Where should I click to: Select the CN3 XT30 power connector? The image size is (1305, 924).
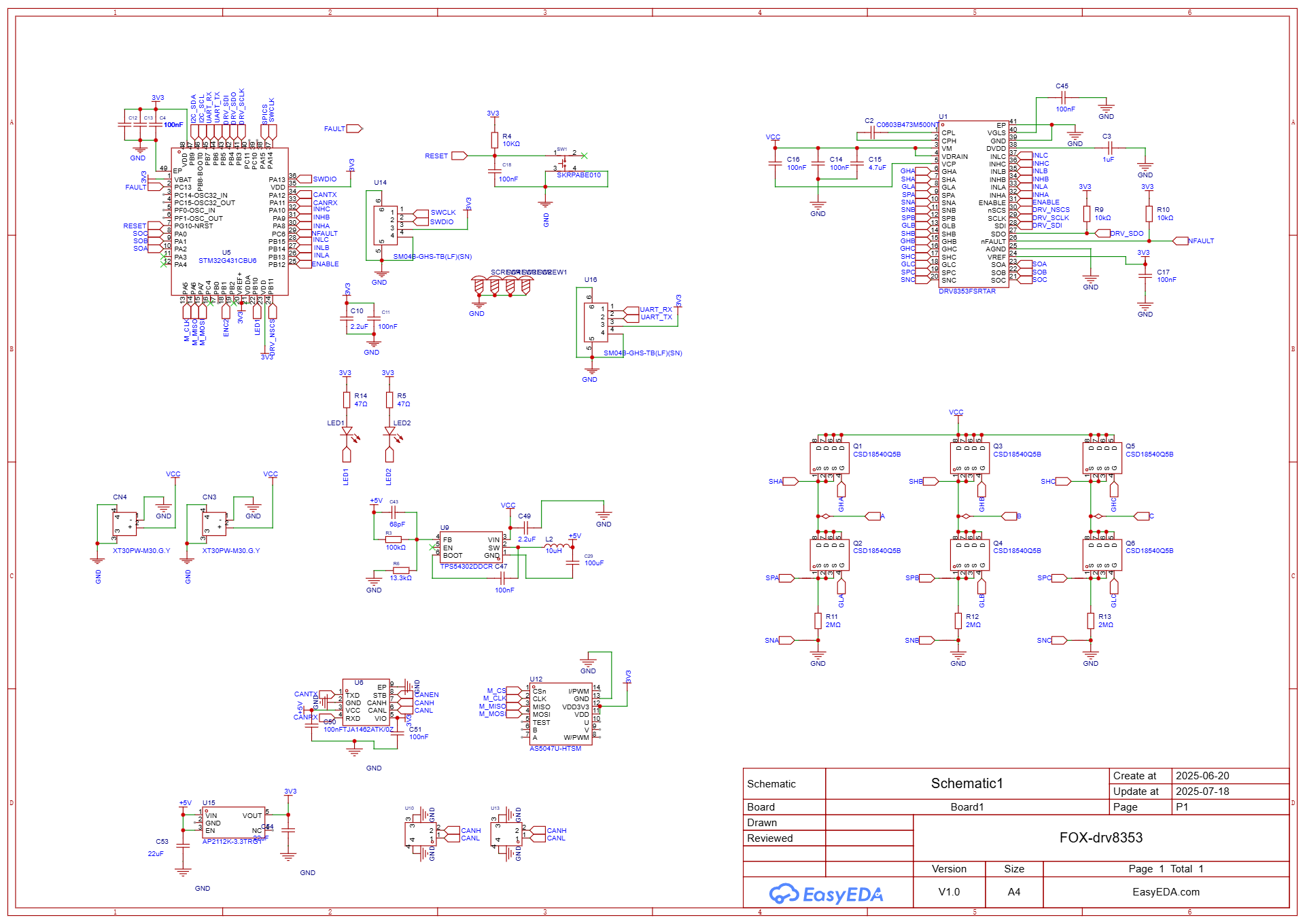pos(215,524)
